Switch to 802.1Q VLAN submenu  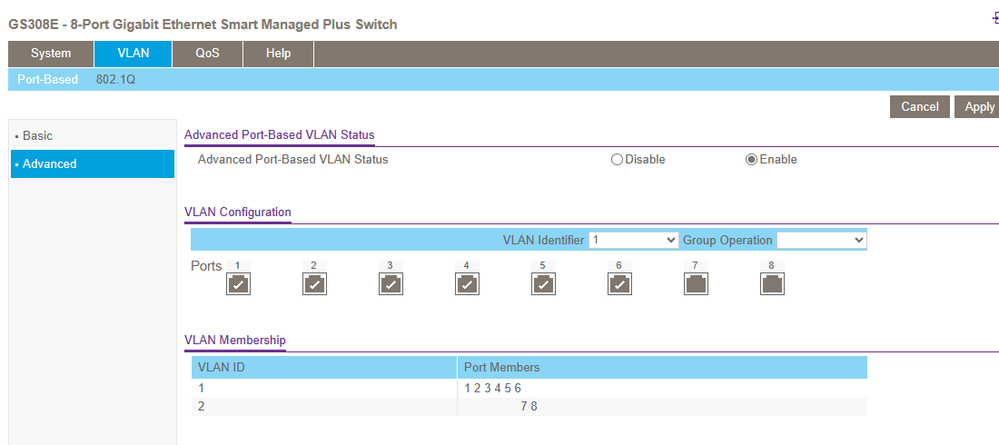(x=115, y=79)
